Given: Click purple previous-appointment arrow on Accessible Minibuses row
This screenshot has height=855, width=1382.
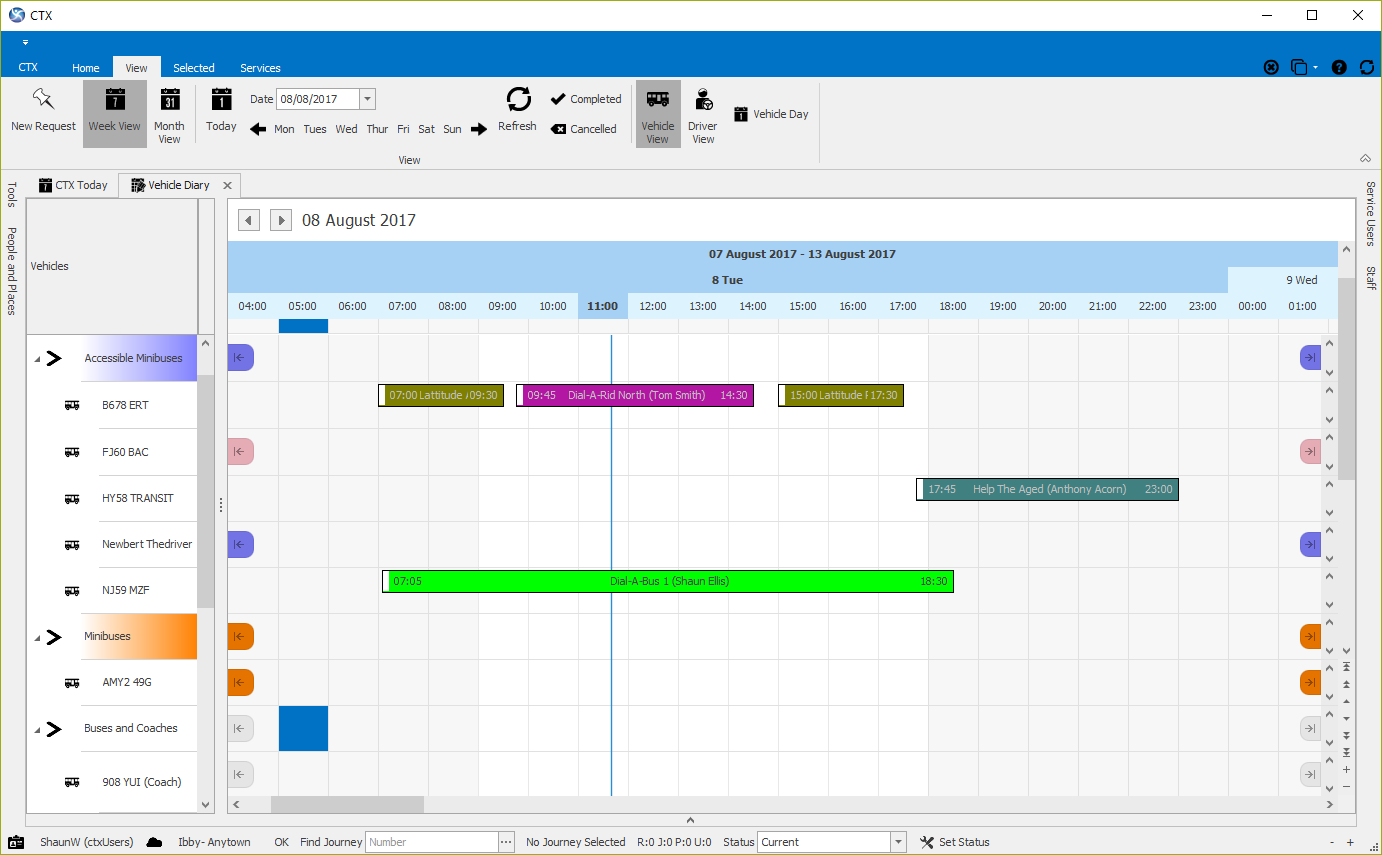Looking at the screenshot, I should [x=240, y=358].
